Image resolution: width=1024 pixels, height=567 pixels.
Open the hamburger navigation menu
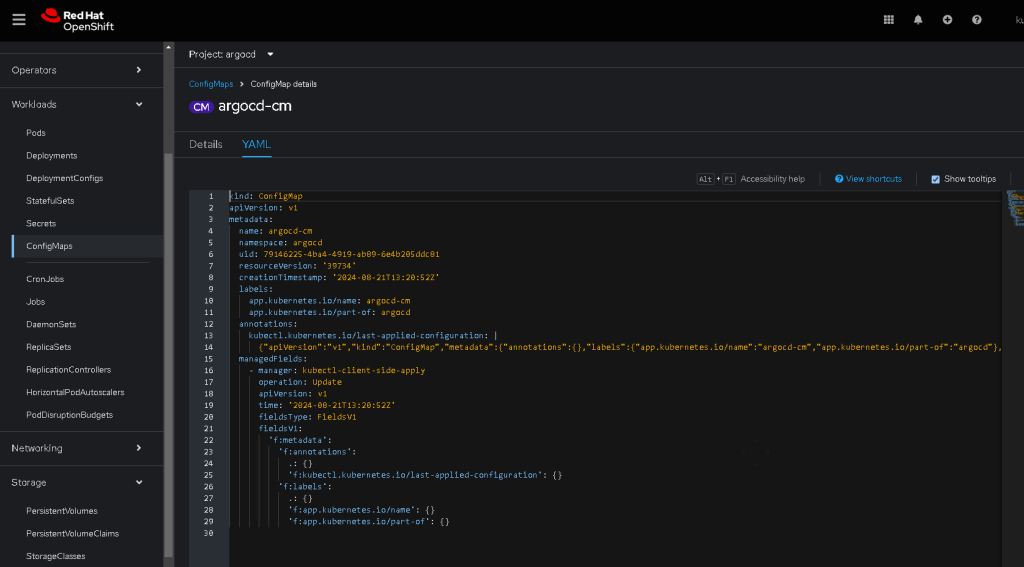19,20
